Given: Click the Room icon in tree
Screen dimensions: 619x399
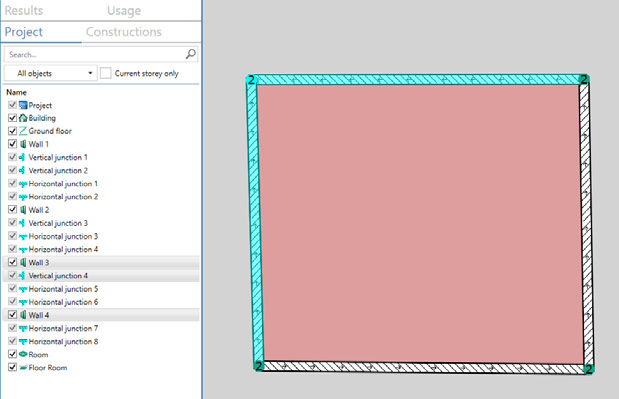Looking at the screenshot, I should tap(23, 354).
